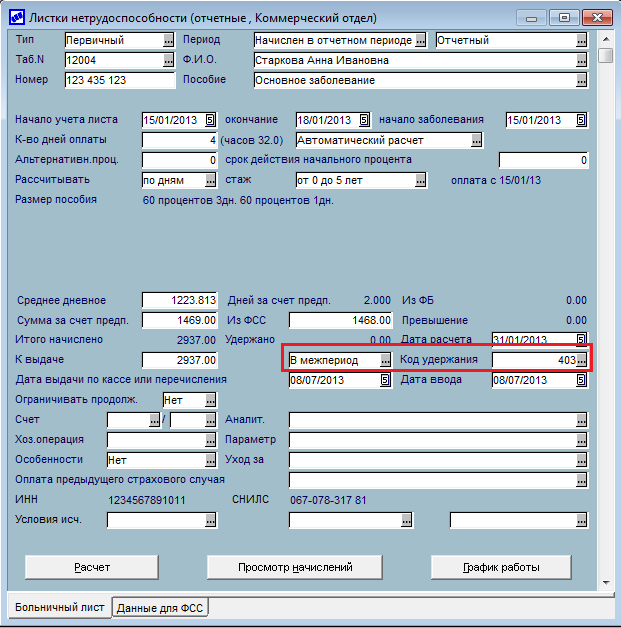Open Аналит. lookup button
This screenshot has width=621, height=628.
581,420
